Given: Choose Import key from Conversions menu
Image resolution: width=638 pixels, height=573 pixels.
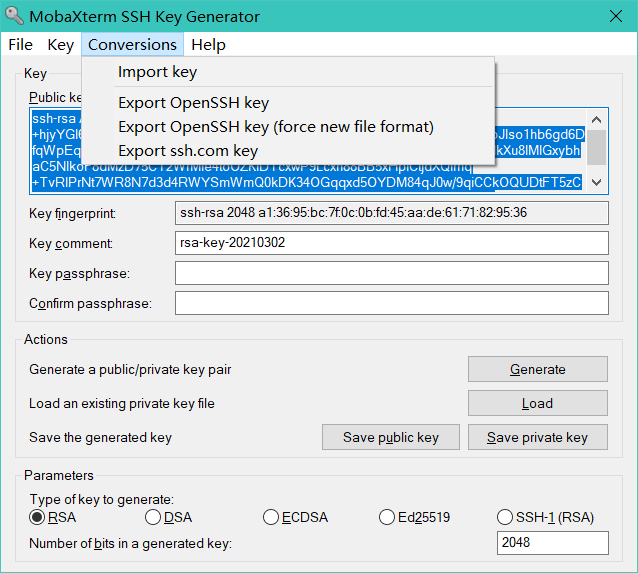Looking at the screenshot, I should pos(157,72).
